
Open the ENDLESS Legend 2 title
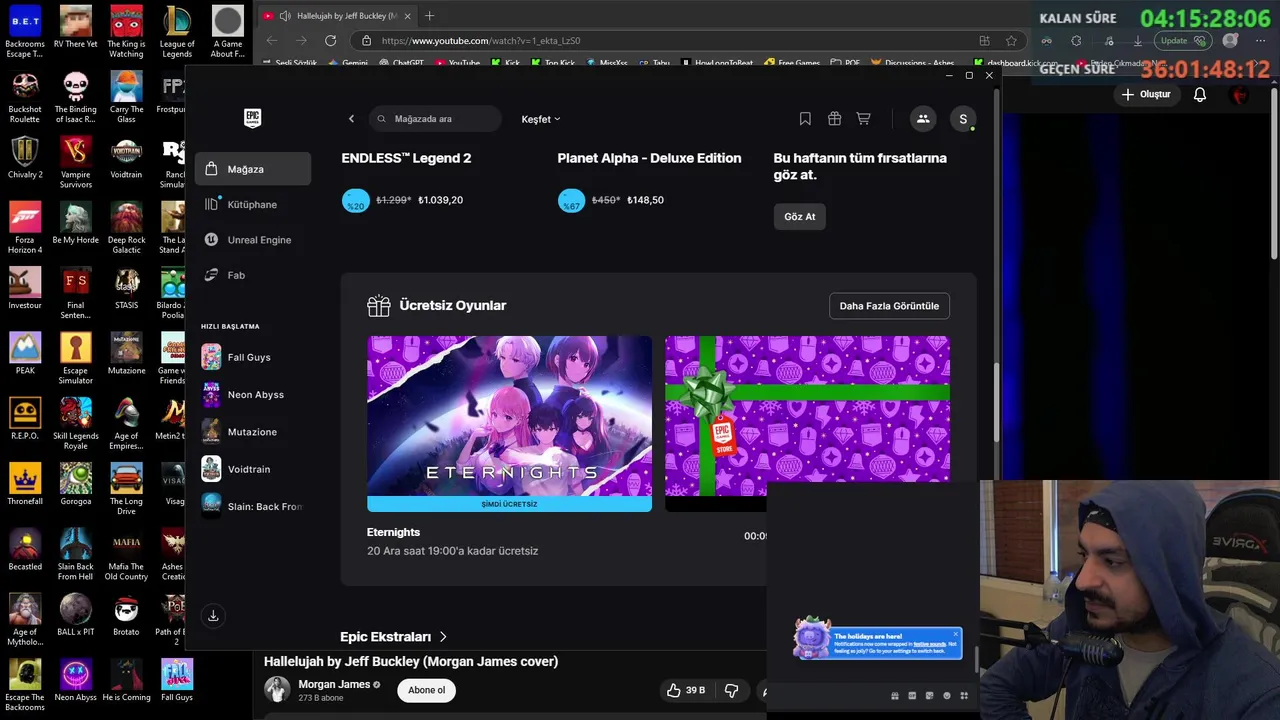[406, 158]
